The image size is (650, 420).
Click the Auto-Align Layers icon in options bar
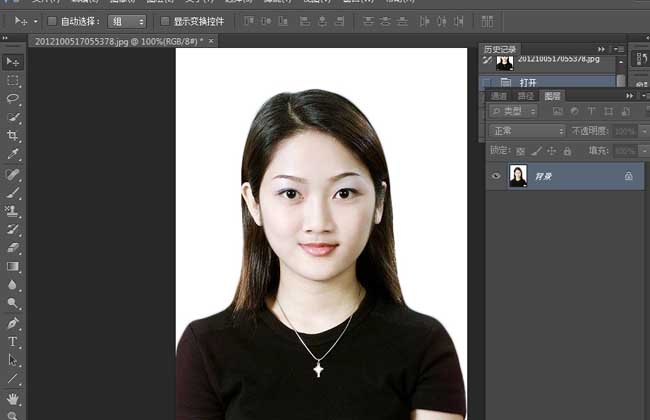click(487, 21)
